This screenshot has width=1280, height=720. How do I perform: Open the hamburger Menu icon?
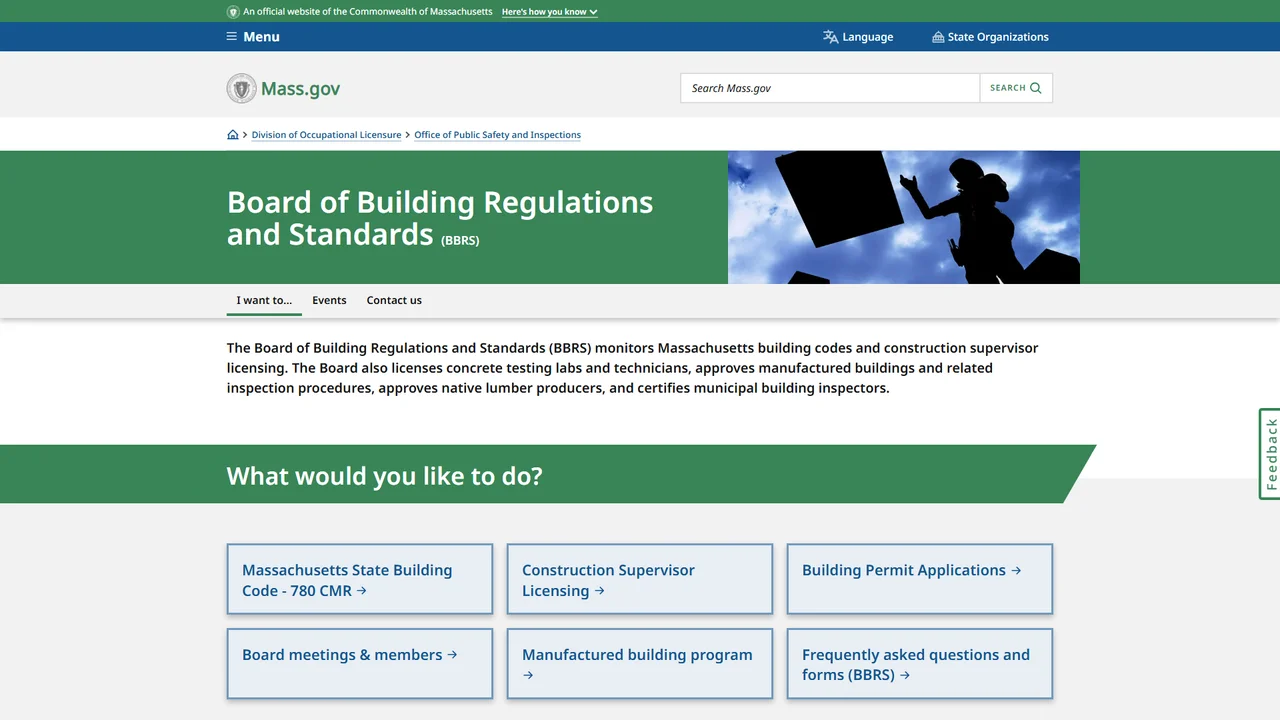(x=232, y=37)
